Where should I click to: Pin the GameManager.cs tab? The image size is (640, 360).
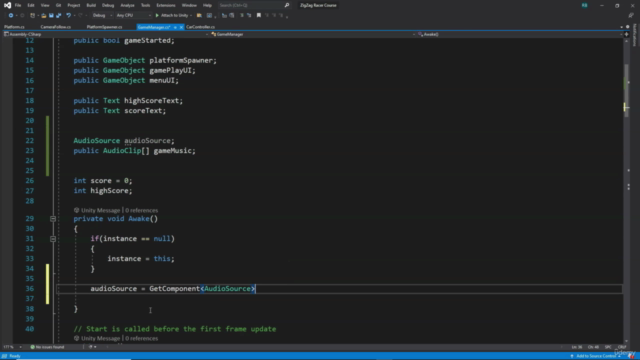[x=175, y=27]
